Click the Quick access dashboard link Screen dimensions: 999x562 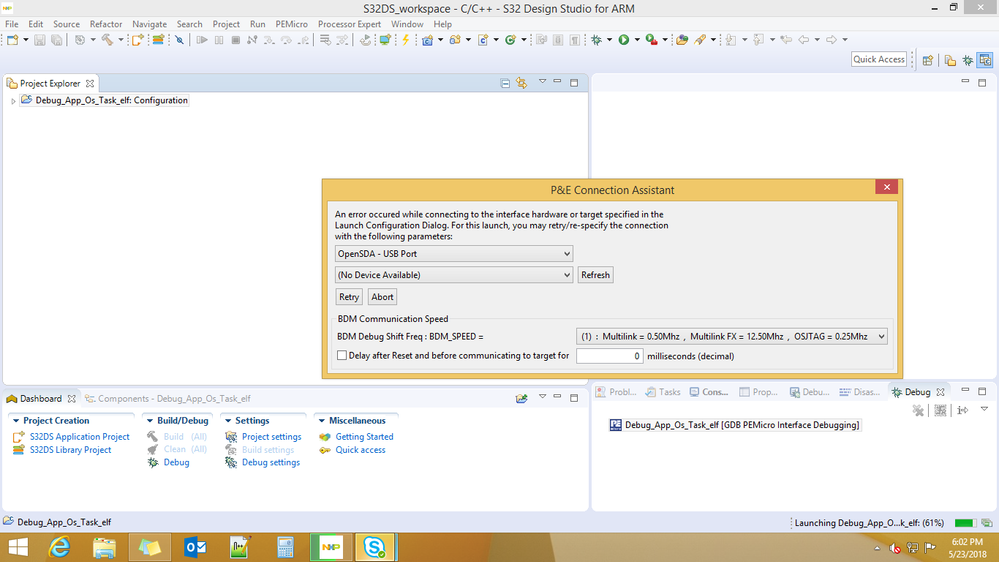click(x=360, y=450)
